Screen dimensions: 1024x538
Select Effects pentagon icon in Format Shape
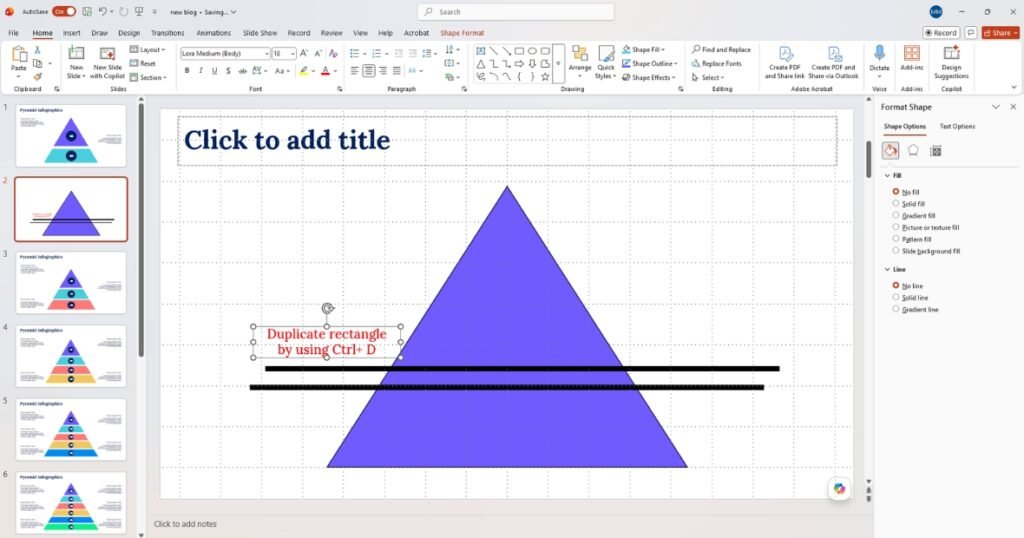pyautogui.click(x=913, y=151)
